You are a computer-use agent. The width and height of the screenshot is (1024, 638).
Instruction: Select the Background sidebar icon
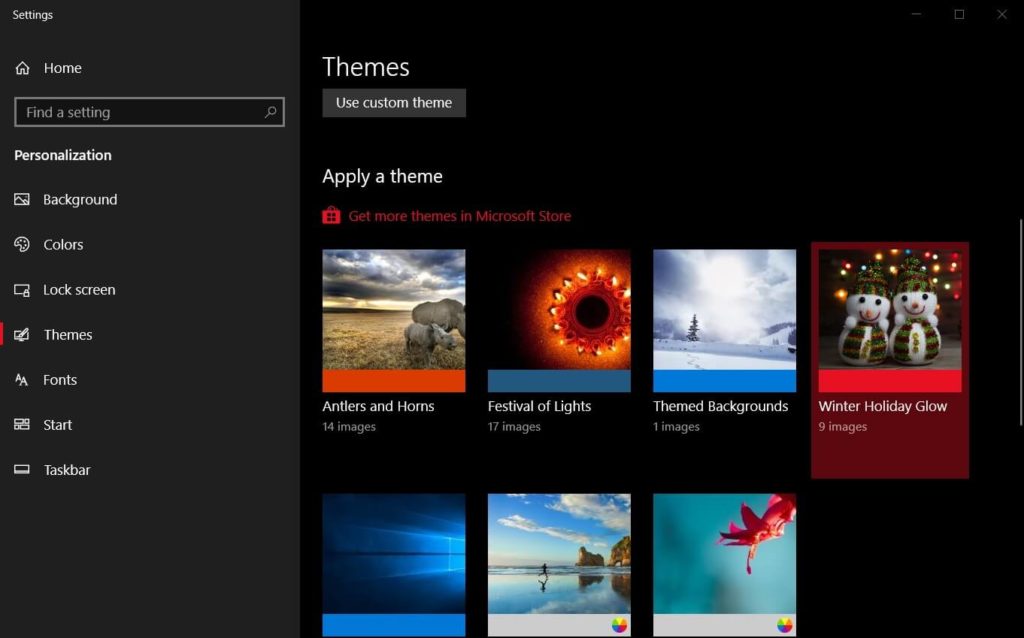click(x=22, y=199)
